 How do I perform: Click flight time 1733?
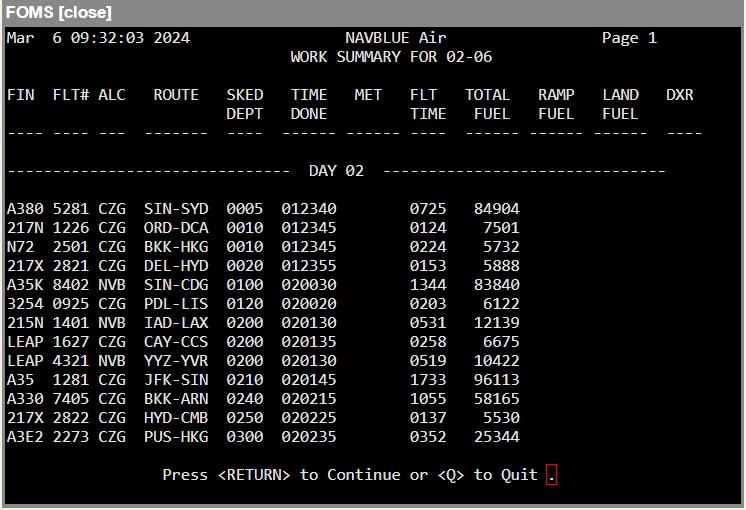[428, 380]
